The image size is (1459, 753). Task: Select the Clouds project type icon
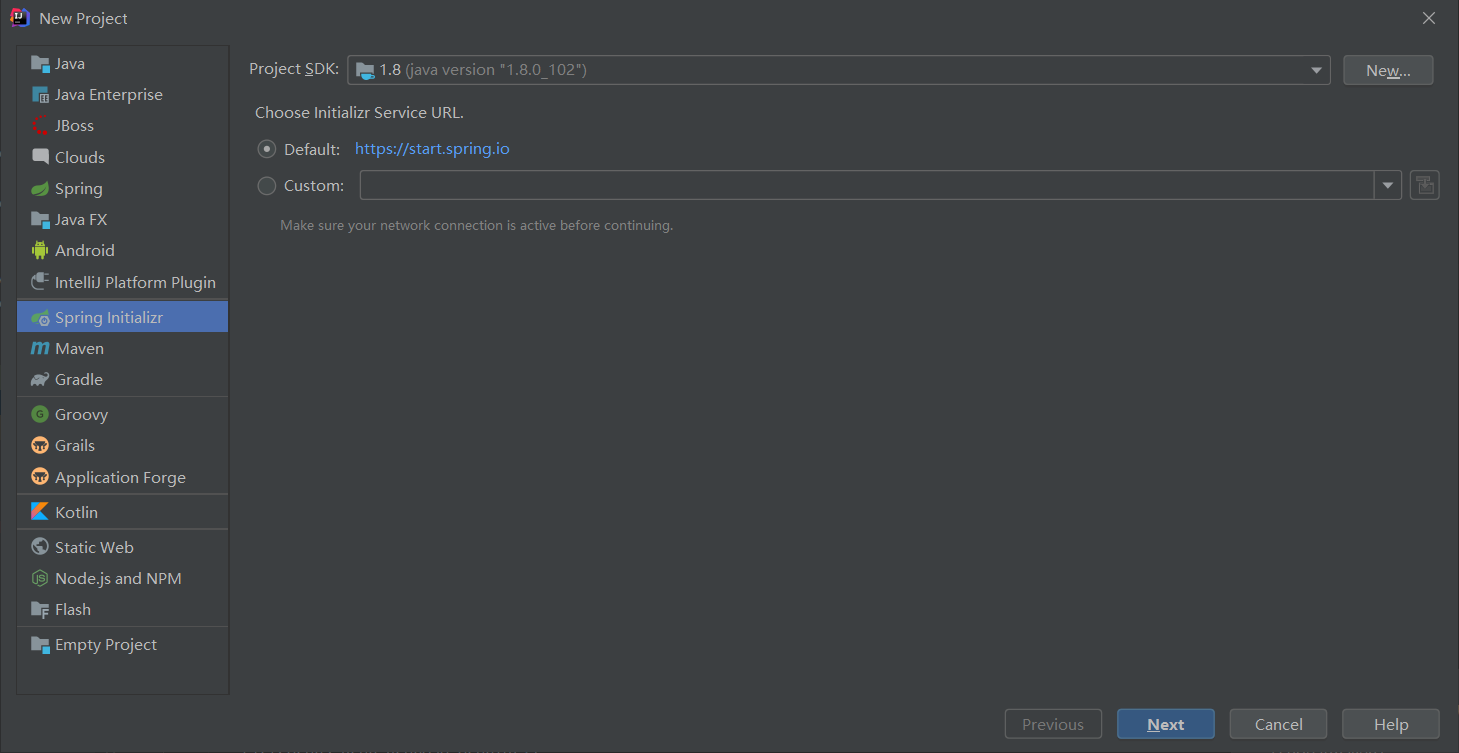coord(40,157)
